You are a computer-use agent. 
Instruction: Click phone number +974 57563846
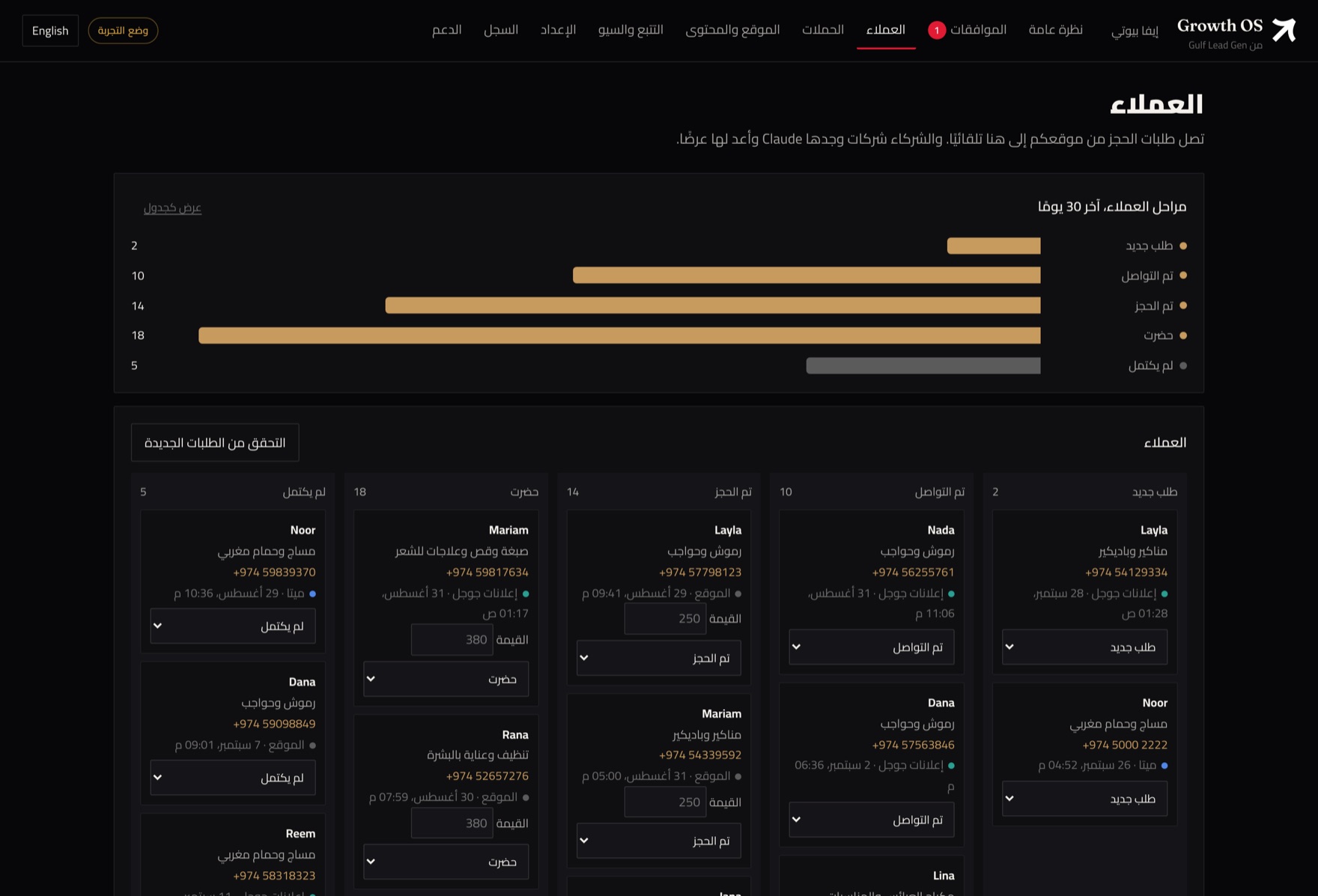pyautogui.click(x=913, y=745)
